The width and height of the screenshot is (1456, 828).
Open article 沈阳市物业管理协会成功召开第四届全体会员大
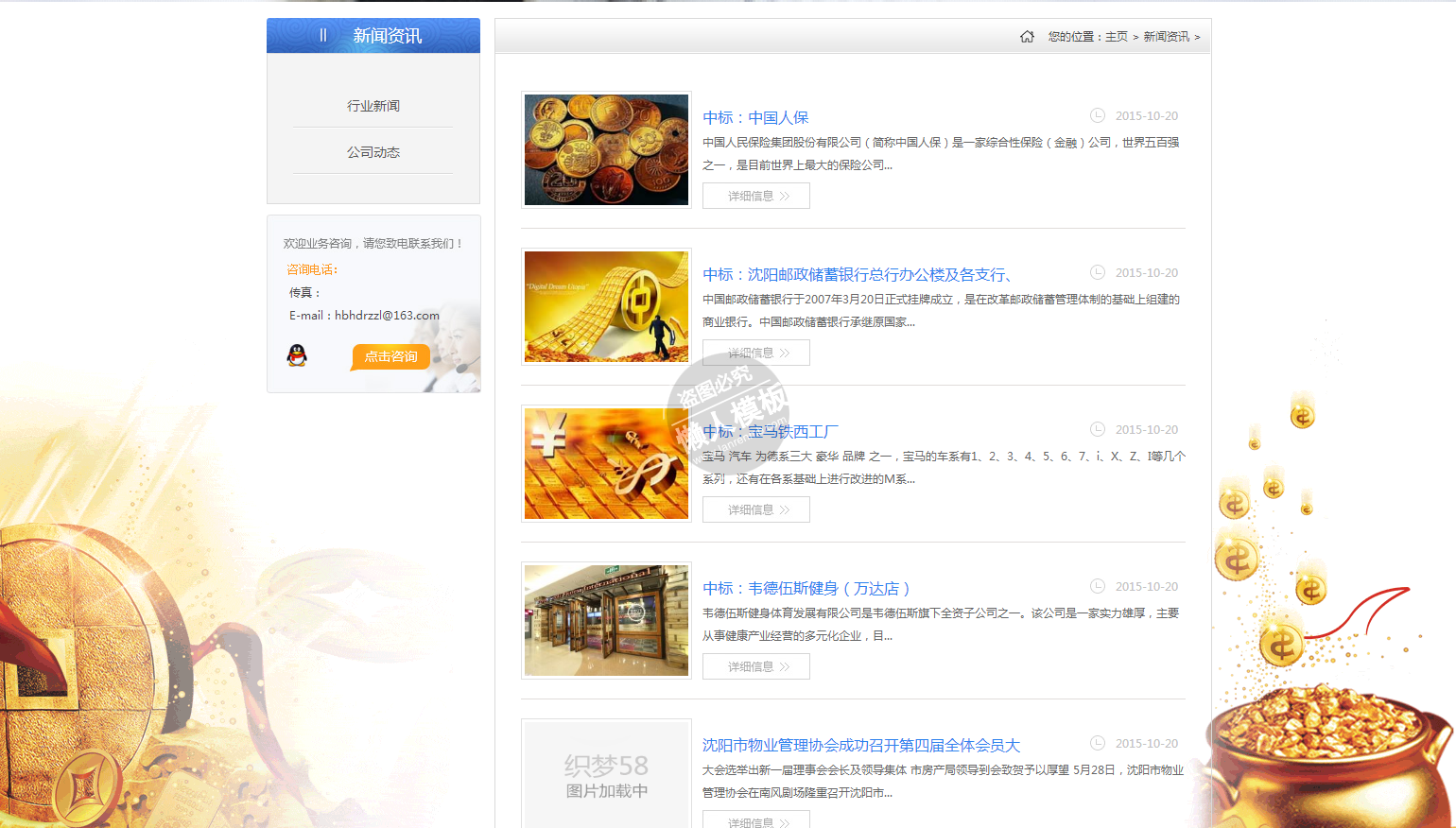click(861, 745)
